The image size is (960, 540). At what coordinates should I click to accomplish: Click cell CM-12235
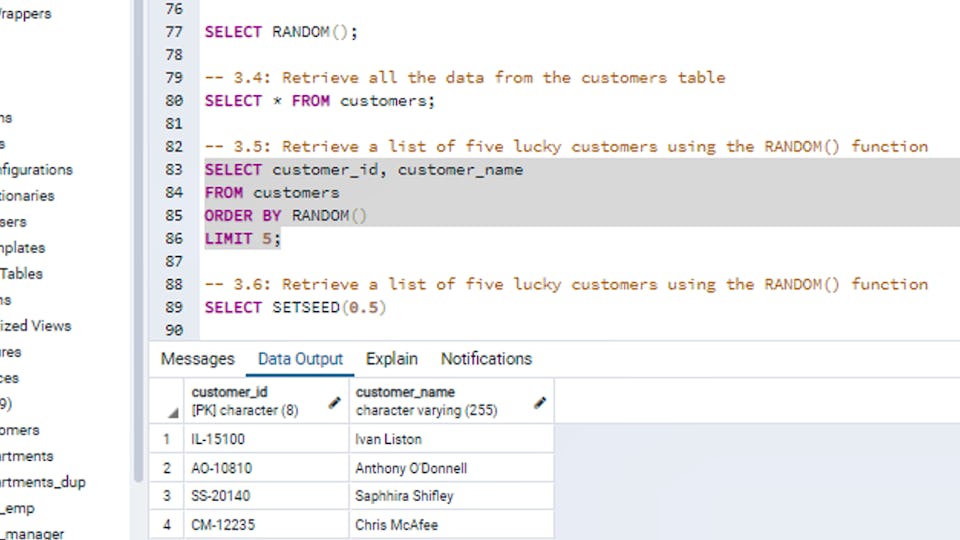point(266,525)
